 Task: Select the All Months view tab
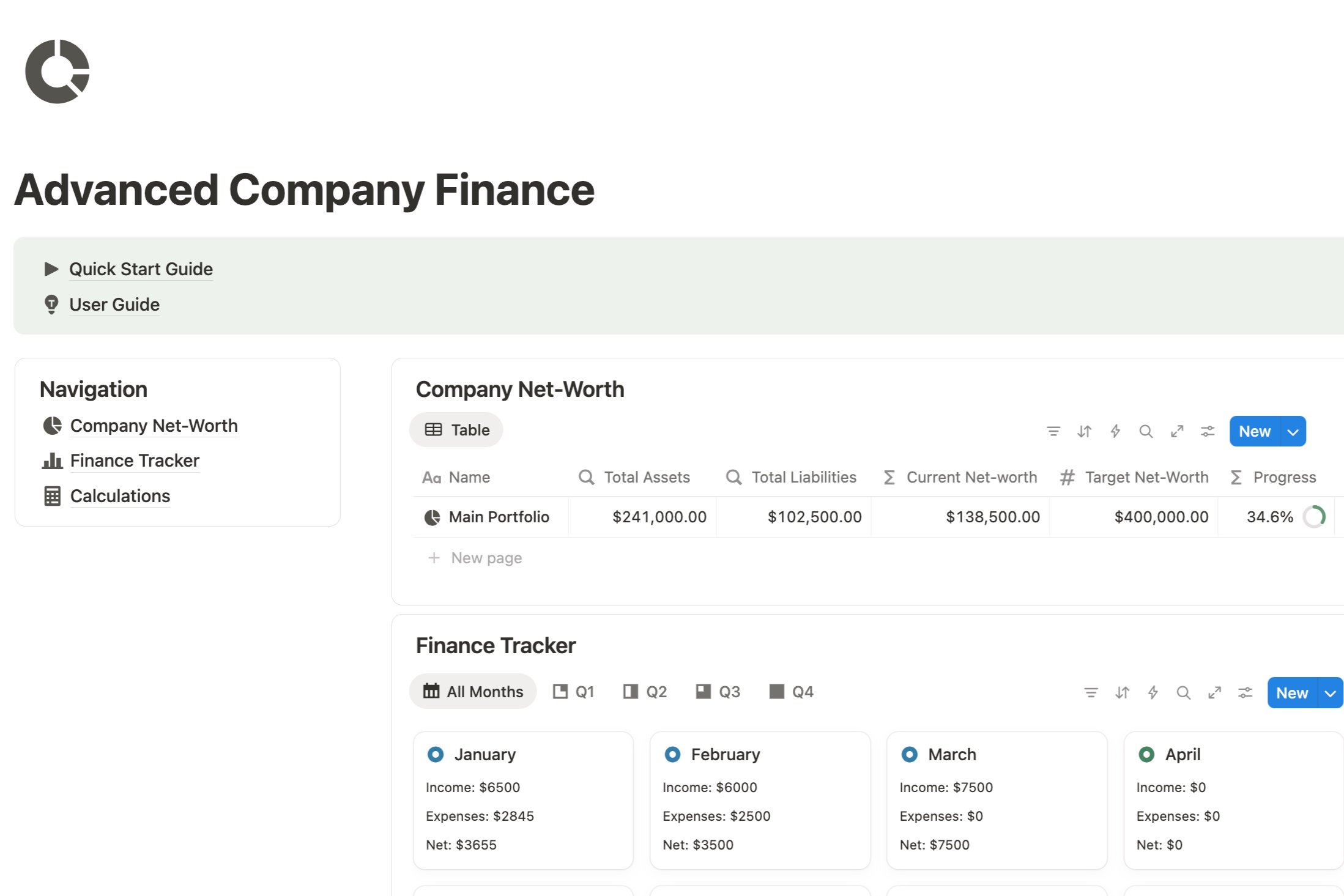[x=473, y=692]
